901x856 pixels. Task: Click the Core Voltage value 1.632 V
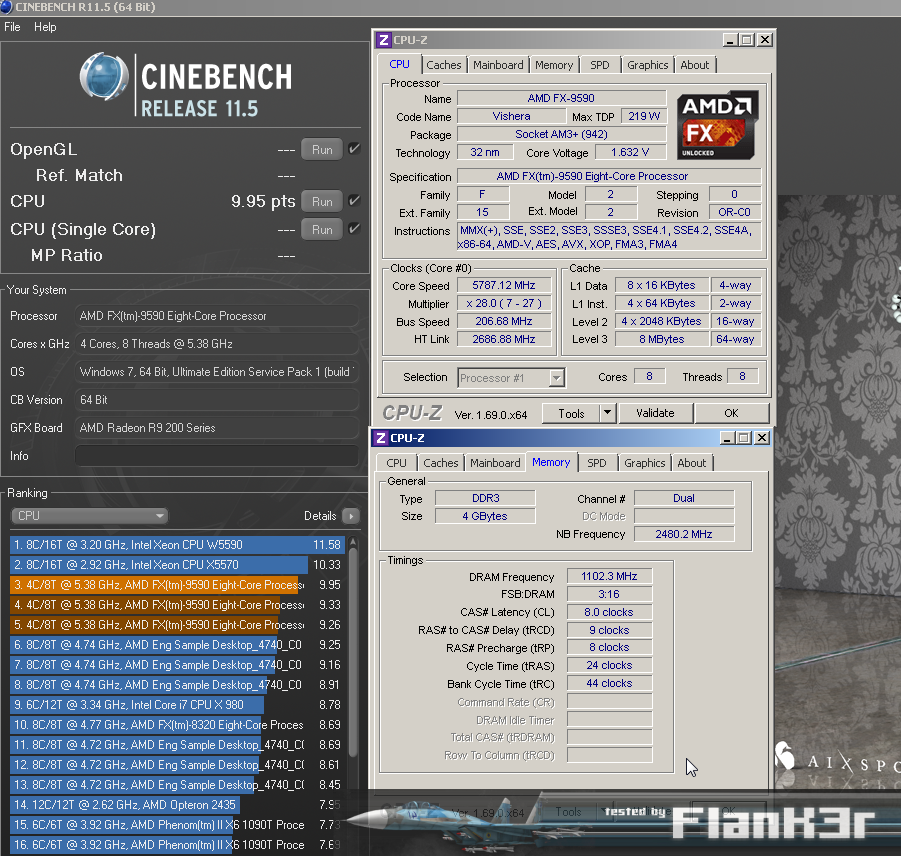click(x=630, y=152)
